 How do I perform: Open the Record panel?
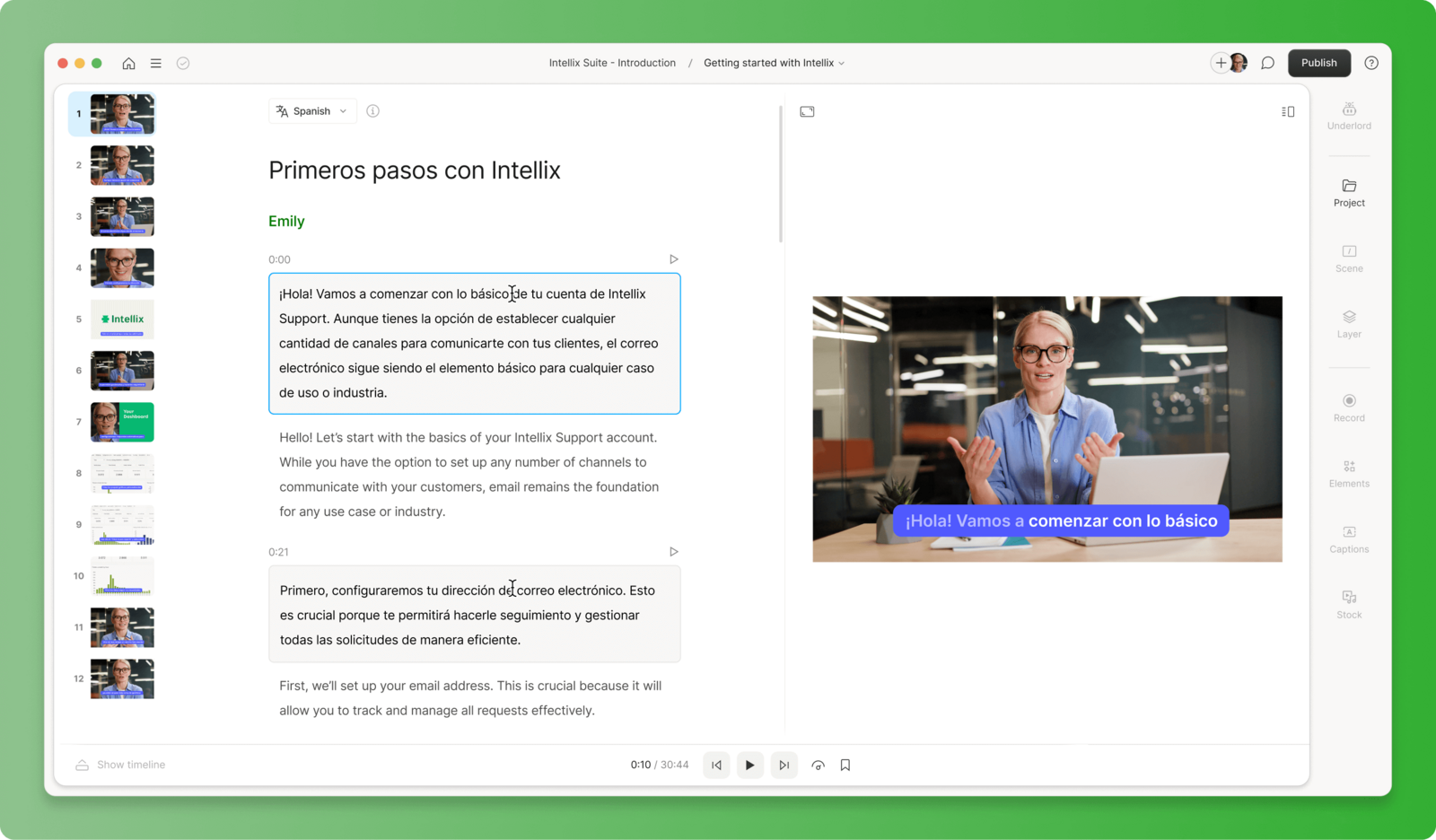point(1348,407)
